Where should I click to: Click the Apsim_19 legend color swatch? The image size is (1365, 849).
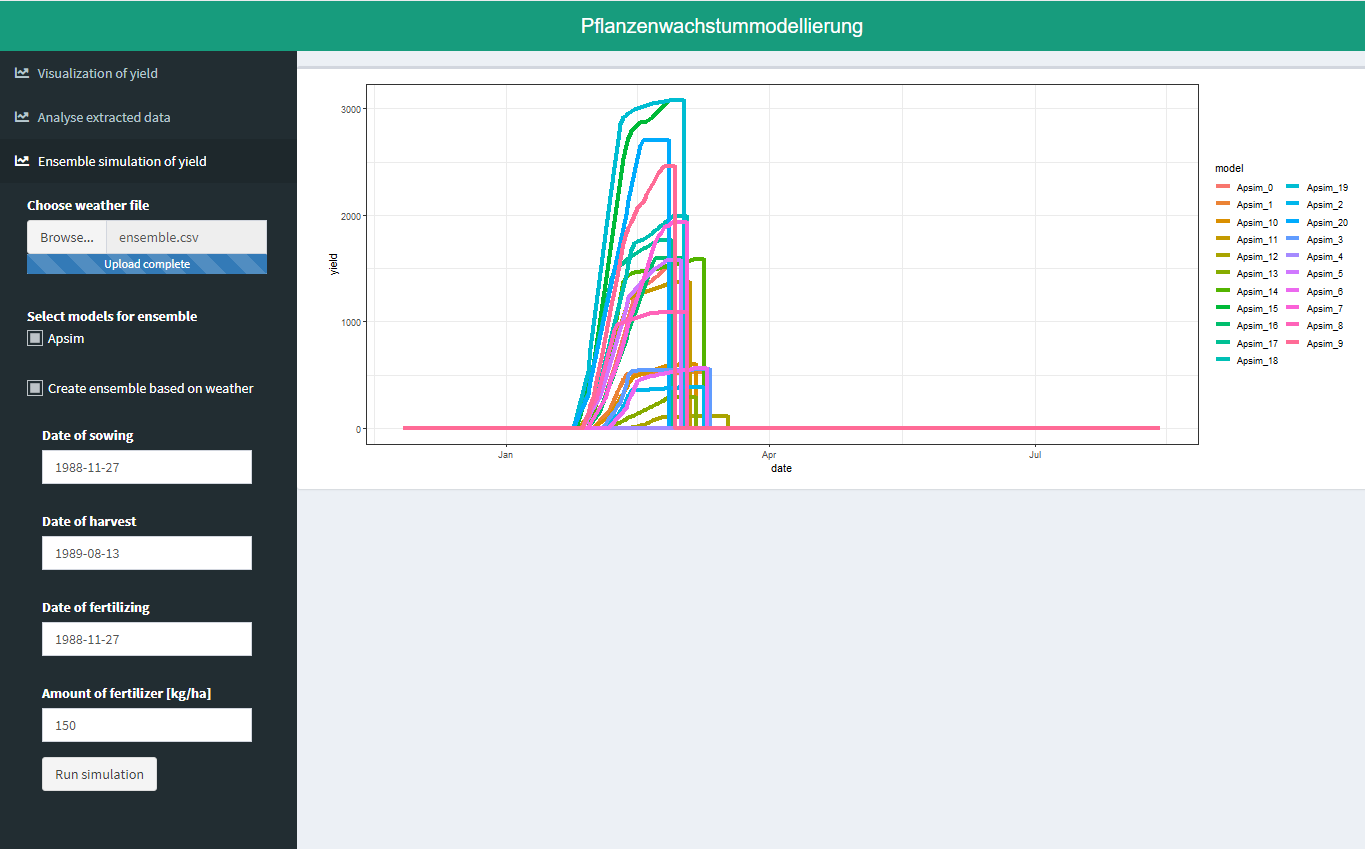pos(1292,187)
